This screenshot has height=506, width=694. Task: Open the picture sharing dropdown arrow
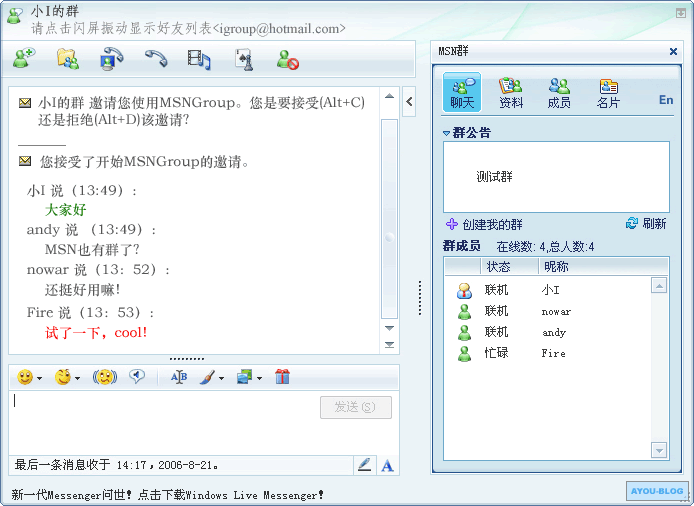[x=259, y=378]
